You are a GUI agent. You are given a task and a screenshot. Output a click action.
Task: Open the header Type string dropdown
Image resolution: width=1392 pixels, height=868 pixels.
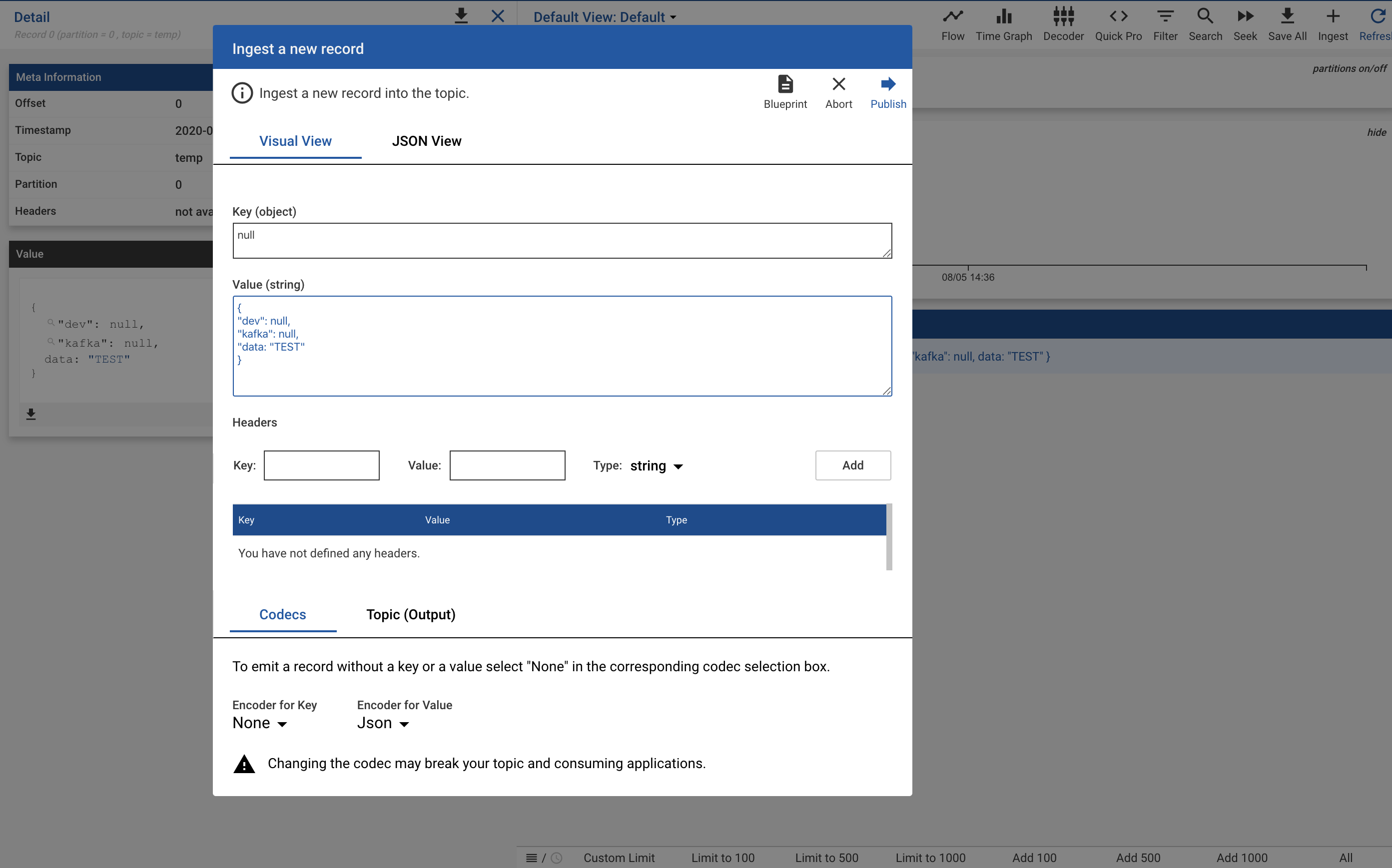click(657, 465)
